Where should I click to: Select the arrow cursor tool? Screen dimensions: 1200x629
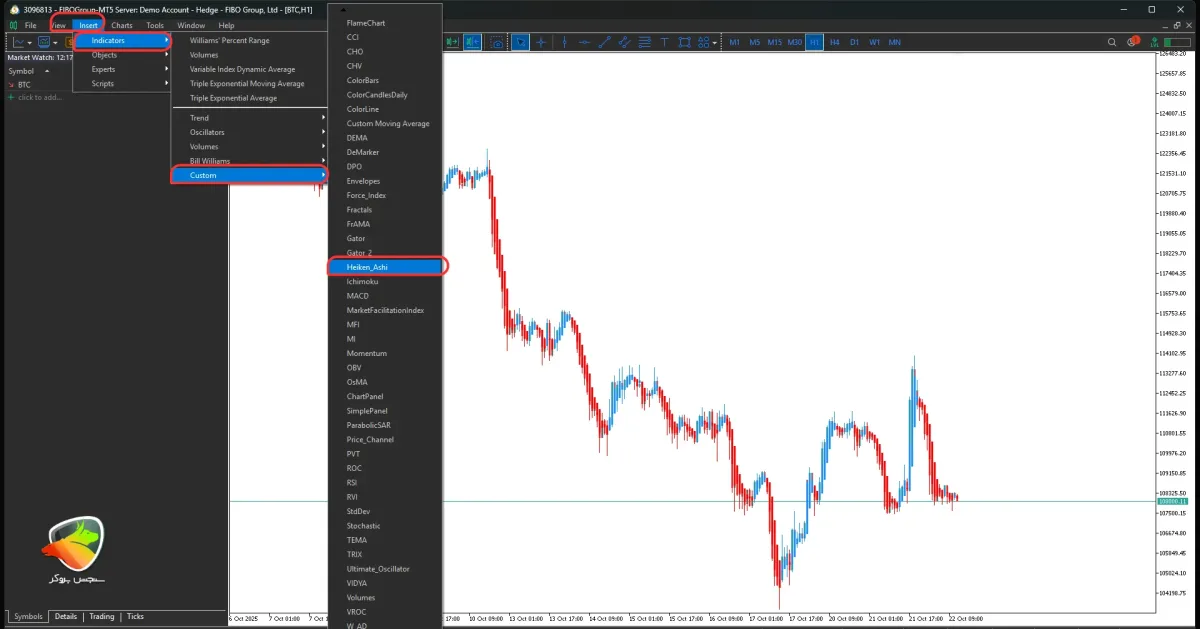[x=521, y=42]
